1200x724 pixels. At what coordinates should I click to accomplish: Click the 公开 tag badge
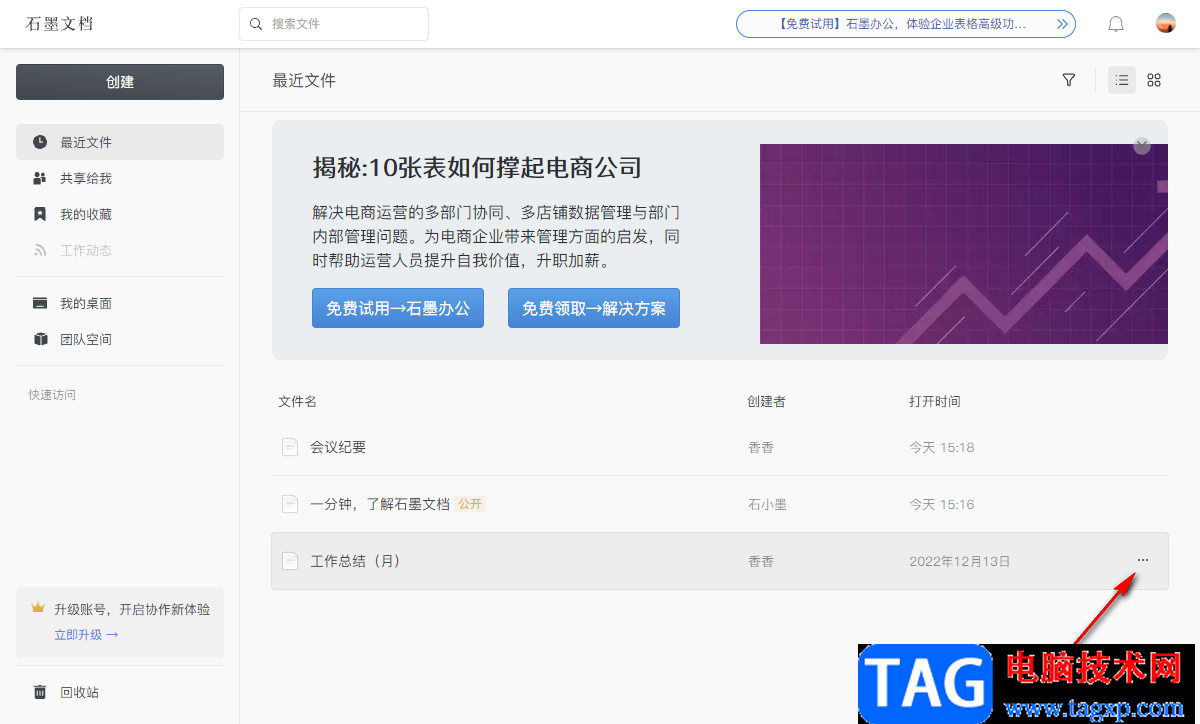coord(471,504)
